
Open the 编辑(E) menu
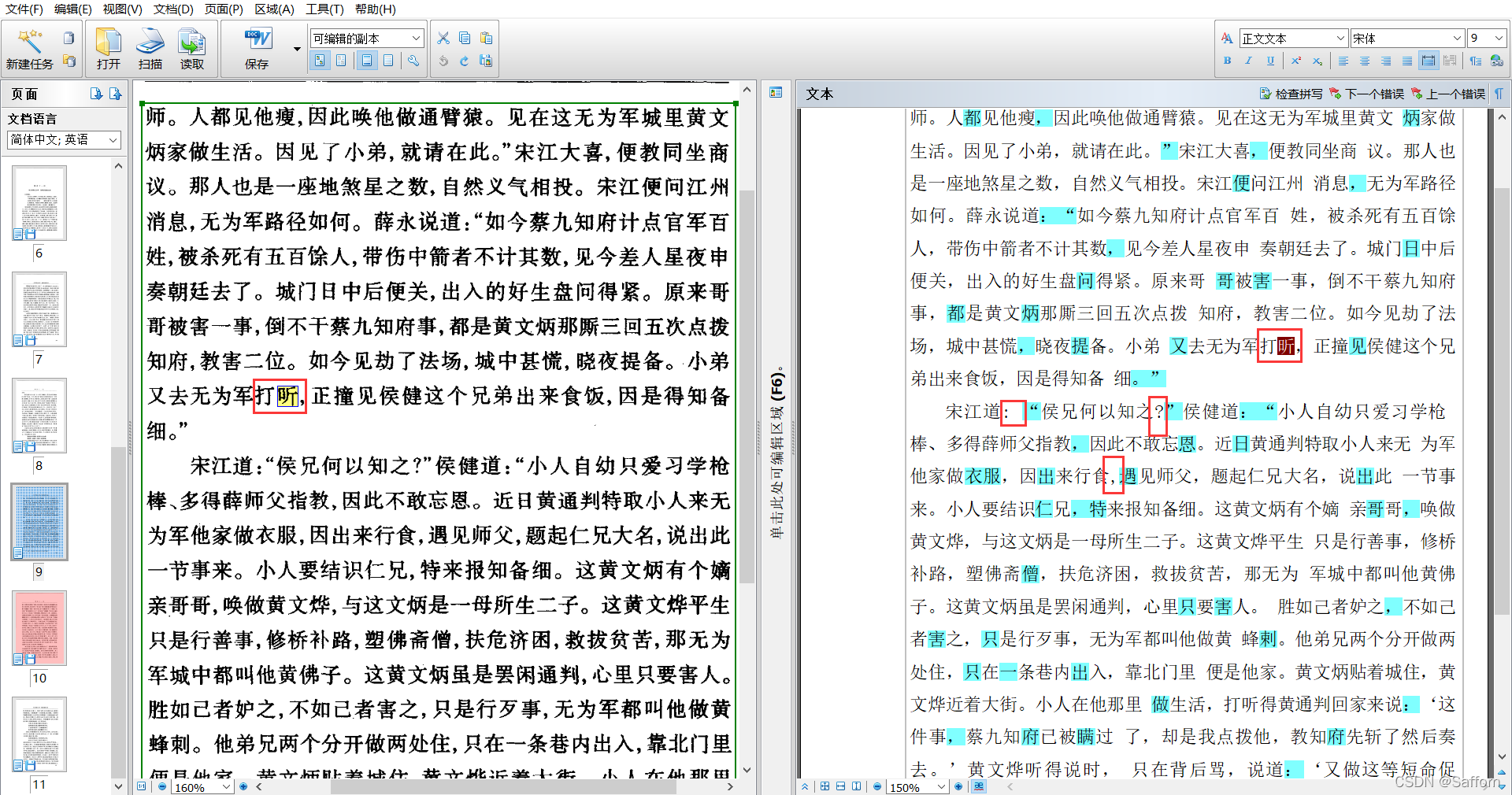tap(73, 9)
